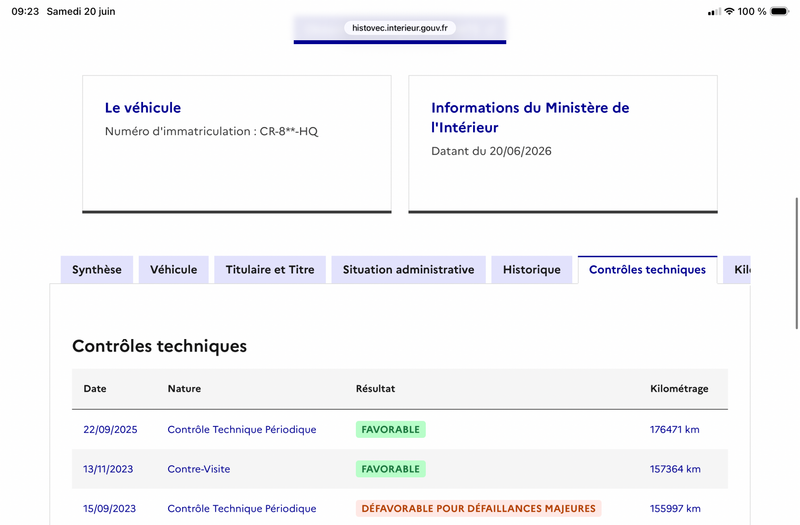The width and height of the screenshot is (800, 525).
Task: Click the Le véhicule card heading
Action: (x=143, y=108)
